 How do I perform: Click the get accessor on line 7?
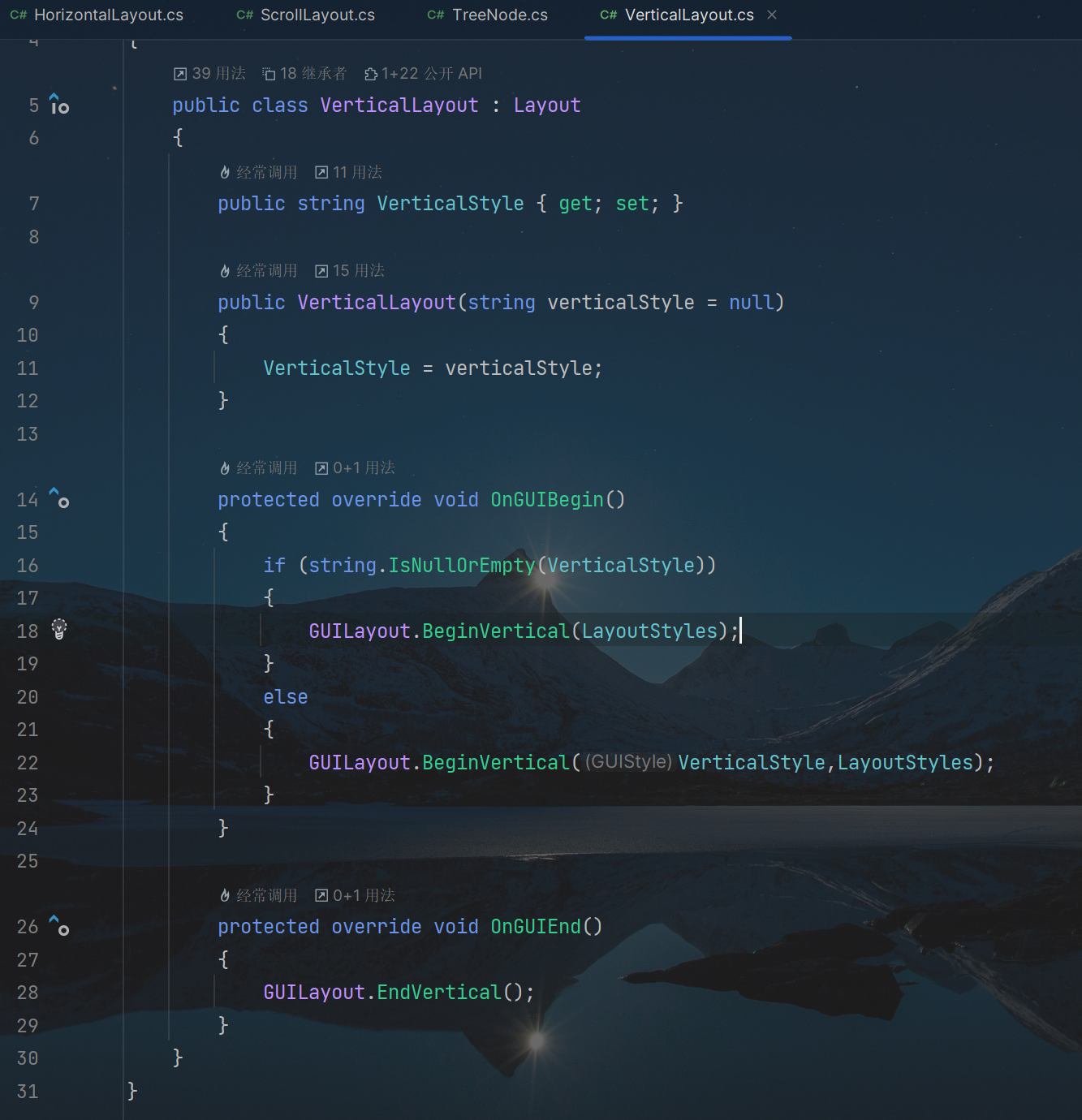pos(575,204)
